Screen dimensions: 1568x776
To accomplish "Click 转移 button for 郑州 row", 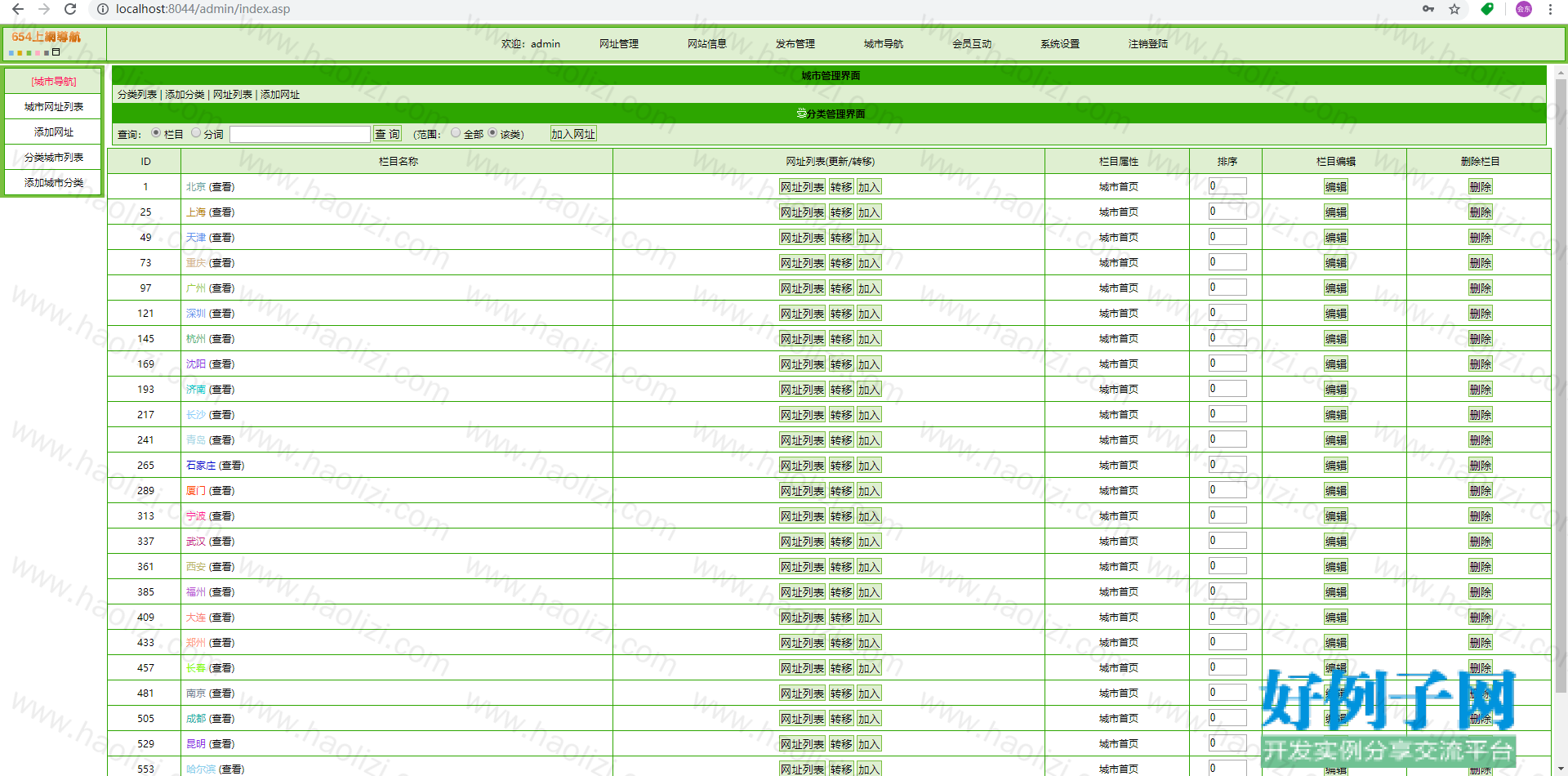I will (841, 643).
